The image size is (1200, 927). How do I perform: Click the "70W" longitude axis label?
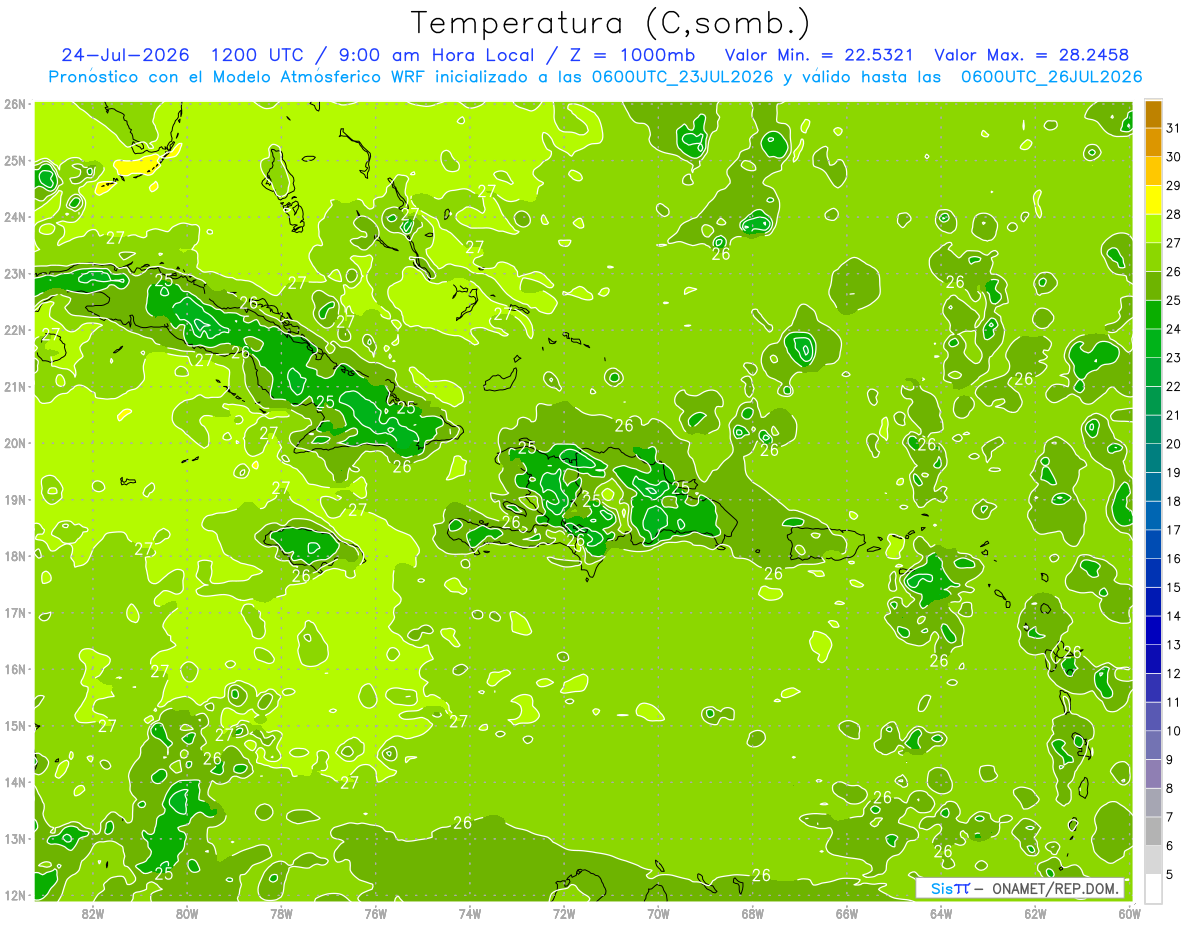[x=658, y=913]
